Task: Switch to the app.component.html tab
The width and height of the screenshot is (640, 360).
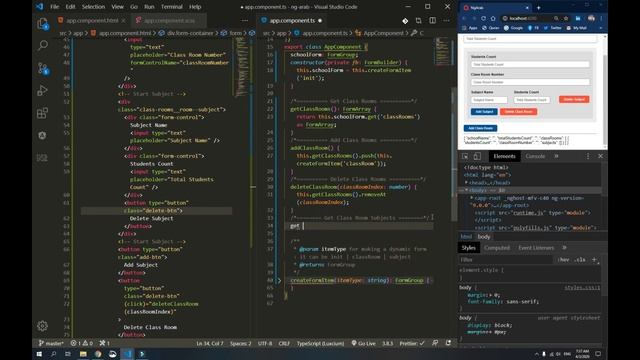Action: point(92,20)
